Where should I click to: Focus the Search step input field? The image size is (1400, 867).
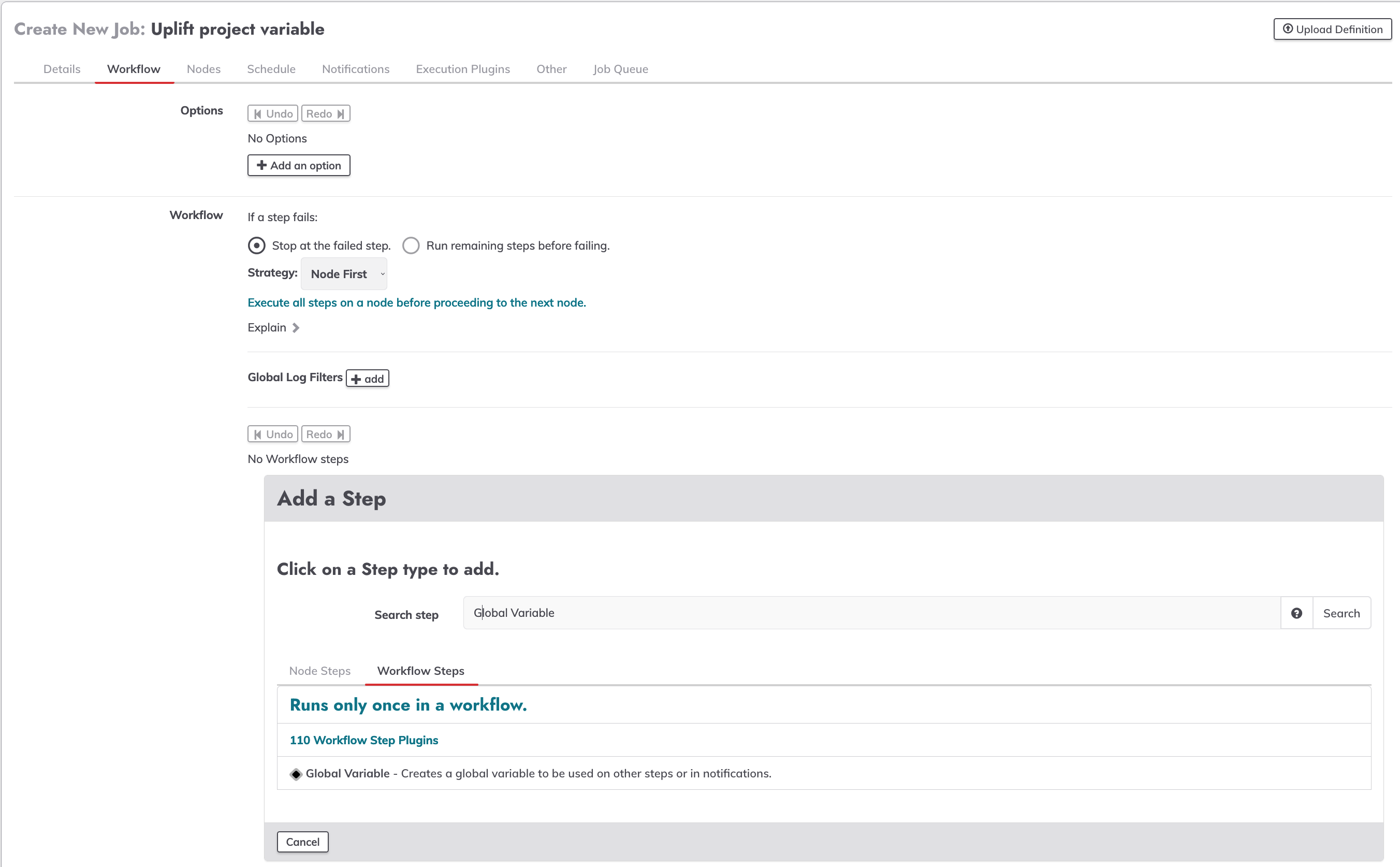pyautogui.click(x=871, y=613)
